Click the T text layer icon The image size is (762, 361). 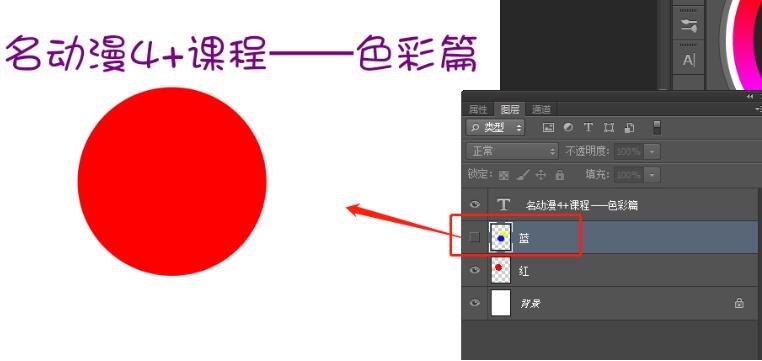[503, 205]
